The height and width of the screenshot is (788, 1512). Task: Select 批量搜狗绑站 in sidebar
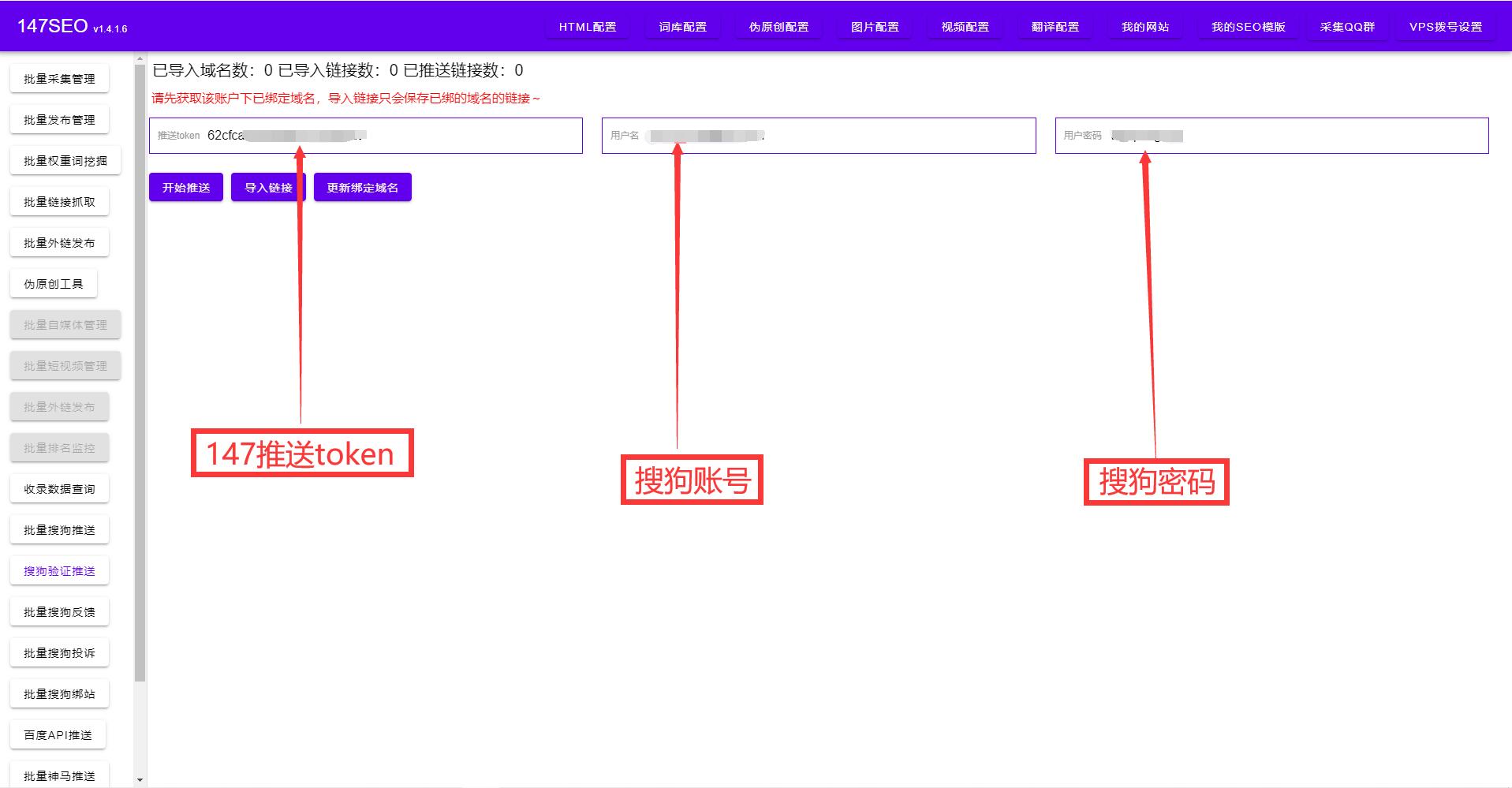59,694
